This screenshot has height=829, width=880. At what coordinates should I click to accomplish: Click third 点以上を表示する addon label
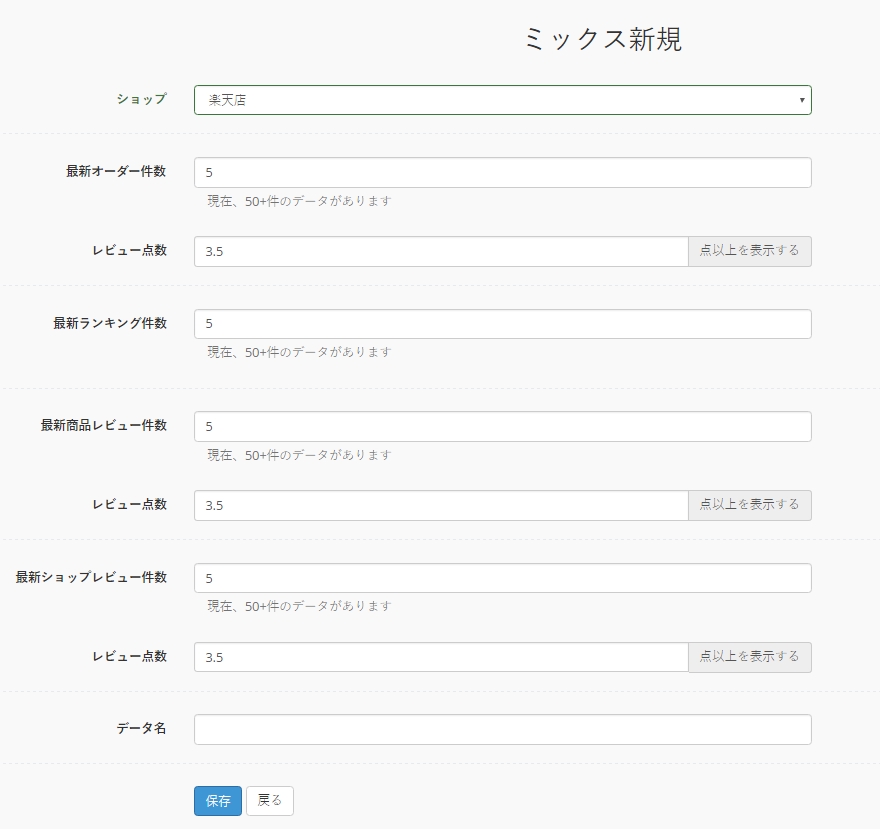pyautogui.click(x=749, y=657)
